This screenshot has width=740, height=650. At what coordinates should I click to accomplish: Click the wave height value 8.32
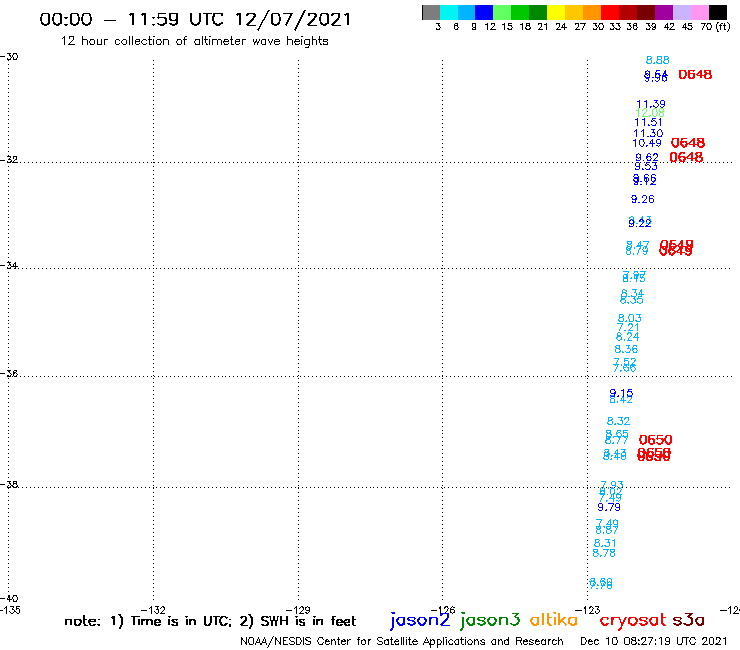click(x=618, y=421)
